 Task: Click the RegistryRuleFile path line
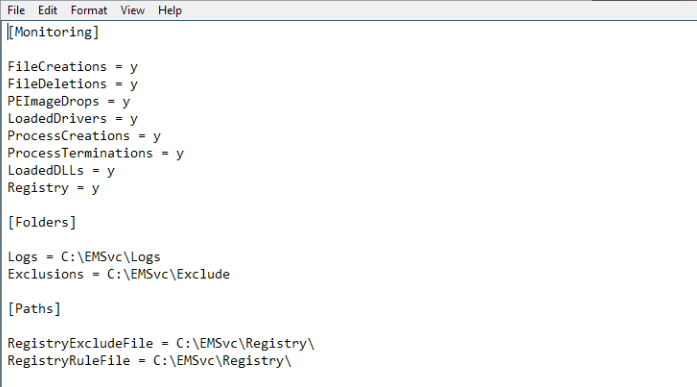(x=149, y=361)
